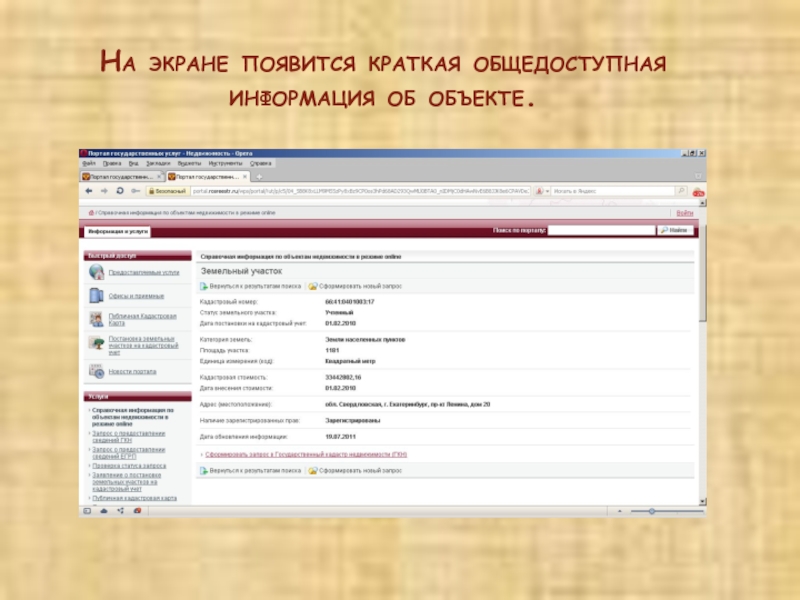Close the first Портал государственн... tab
This screenshot has height=600, width=800.
tap(159, 177)
